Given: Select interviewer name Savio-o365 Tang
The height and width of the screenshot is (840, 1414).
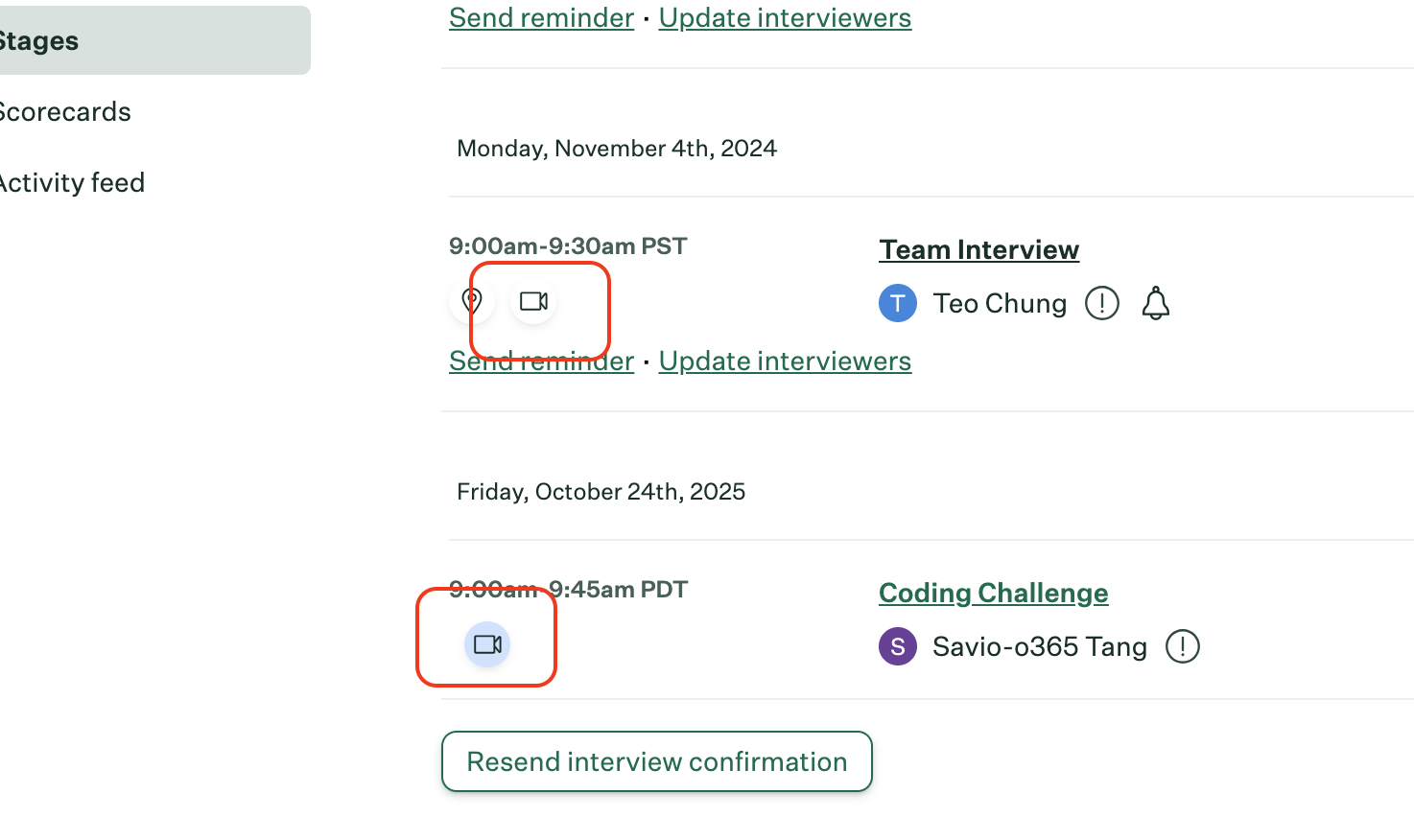Looking at the screenshot, I should point(1039,646).
